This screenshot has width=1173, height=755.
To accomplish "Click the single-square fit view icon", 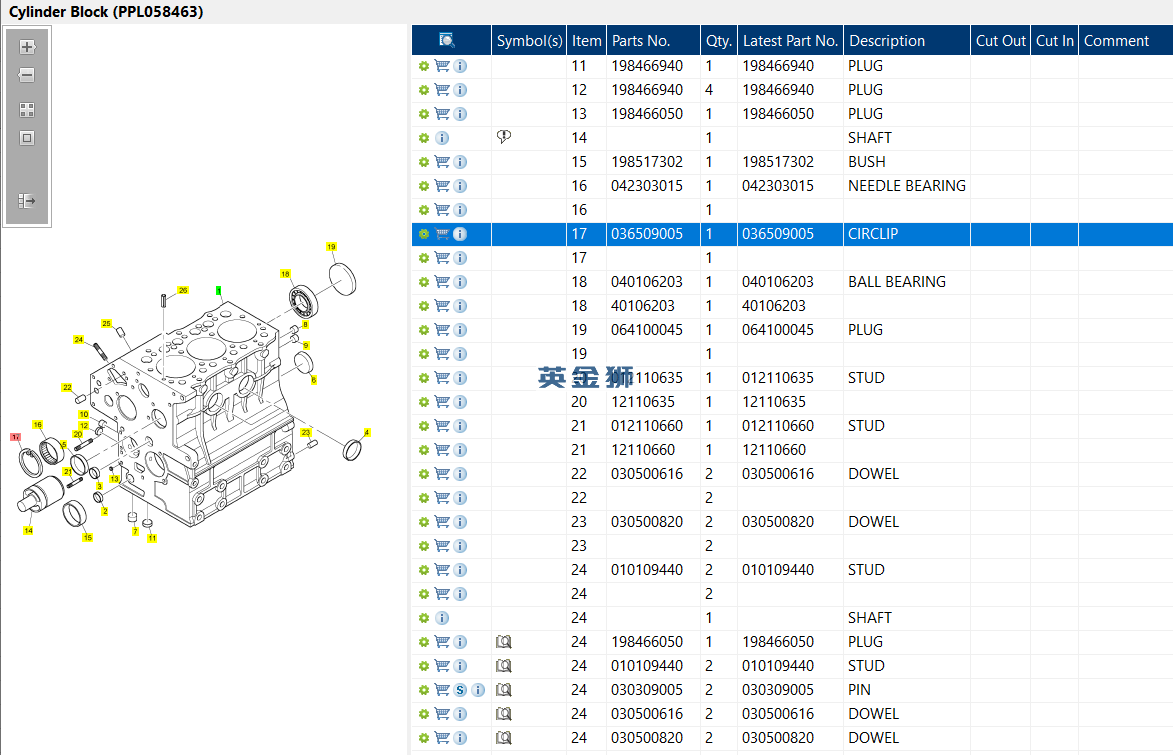I will pyautogui.click(x=27, y=138).
